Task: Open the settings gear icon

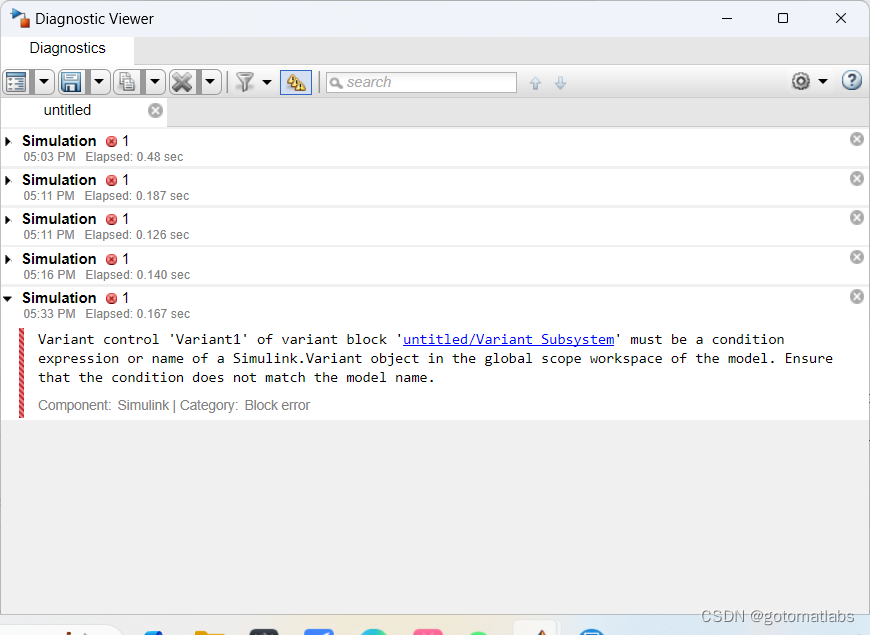Action: 801,81
